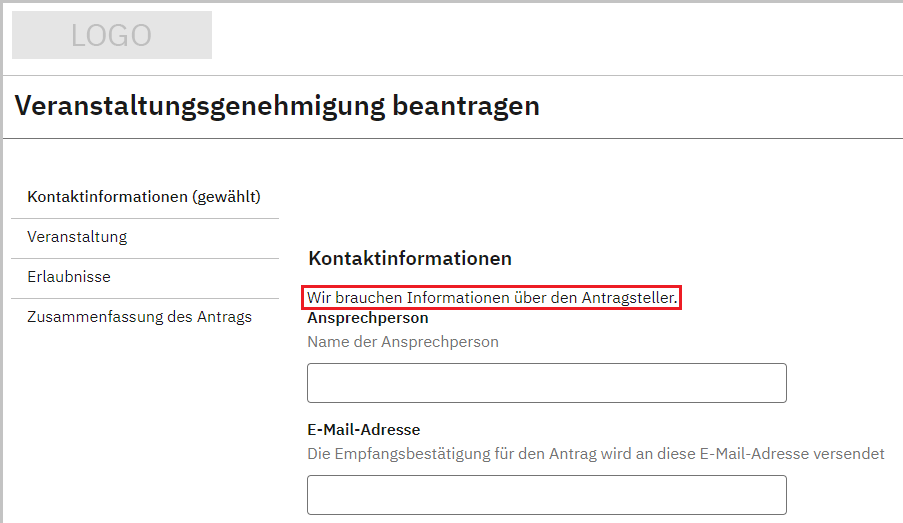Click the E-Mail-Adresse field label
Screen dimensions: 903x523
(363, 430)
